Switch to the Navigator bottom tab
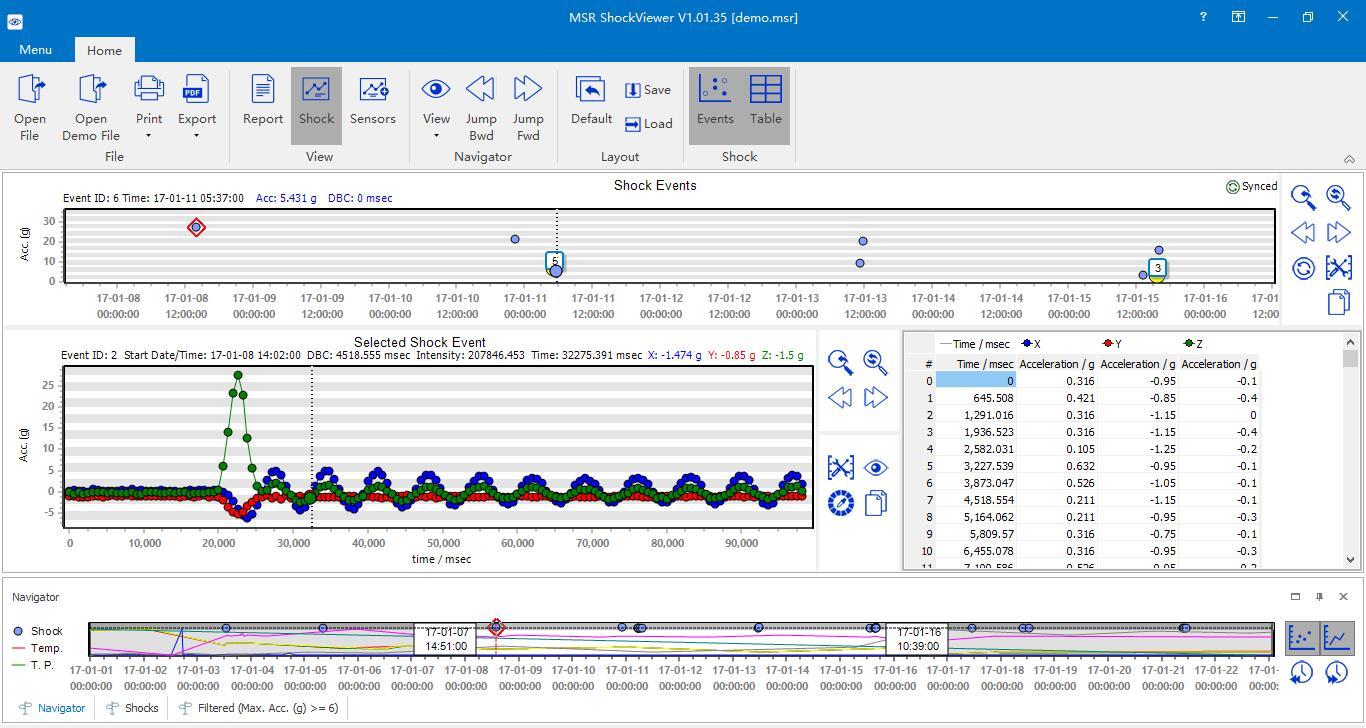Image resolution: width=1366 pixels, height=728 pixels. (x=51, y=708)
